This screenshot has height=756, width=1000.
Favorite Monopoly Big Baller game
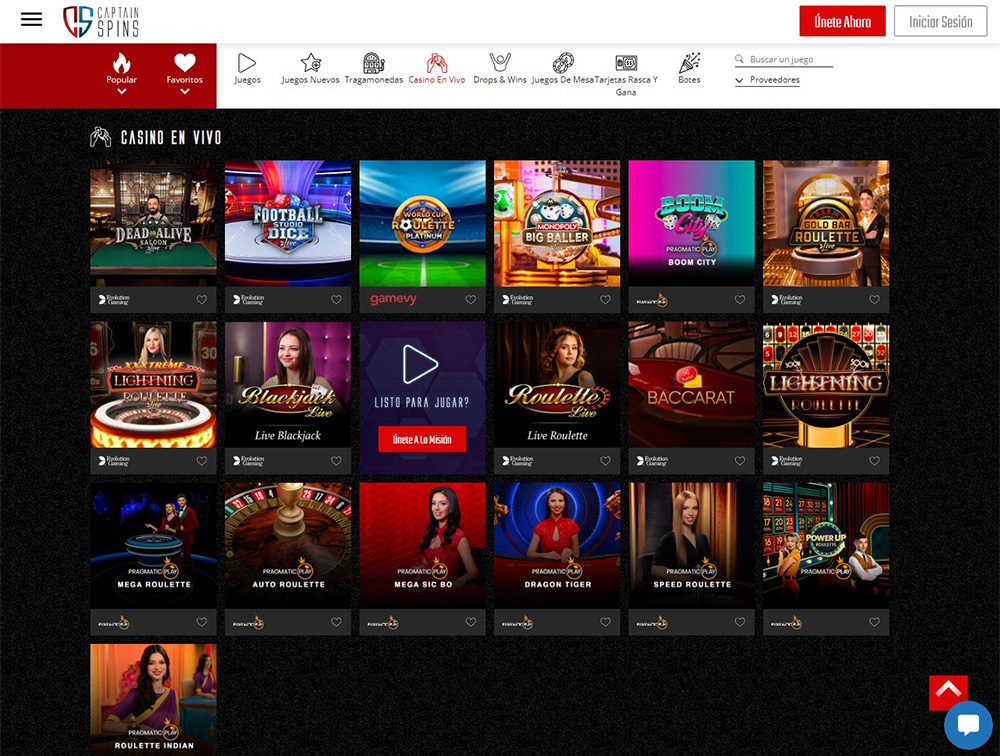605,299
